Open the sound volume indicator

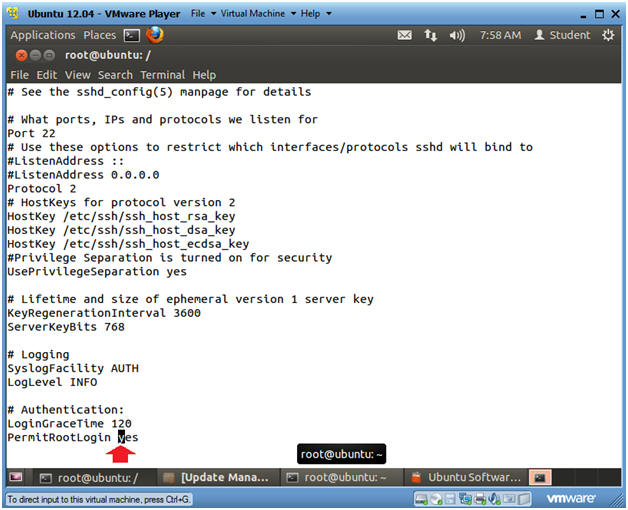pos(457,36)
